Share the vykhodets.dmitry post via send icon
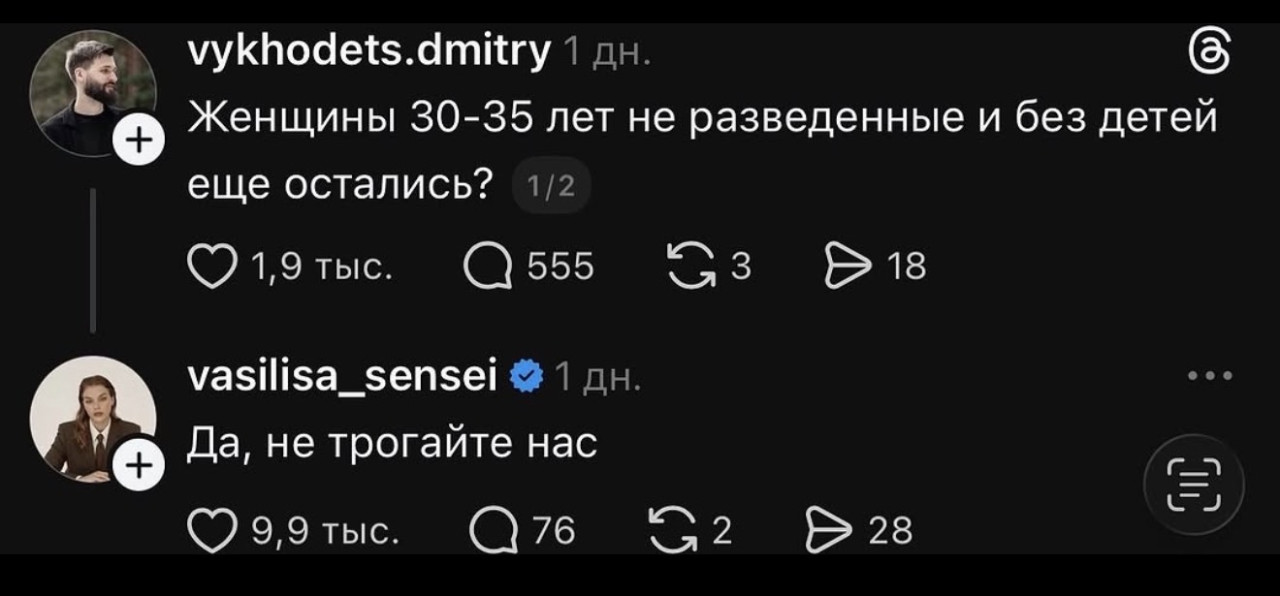The height and width of the screenshot is (596, 1280). tap(846, 267)
